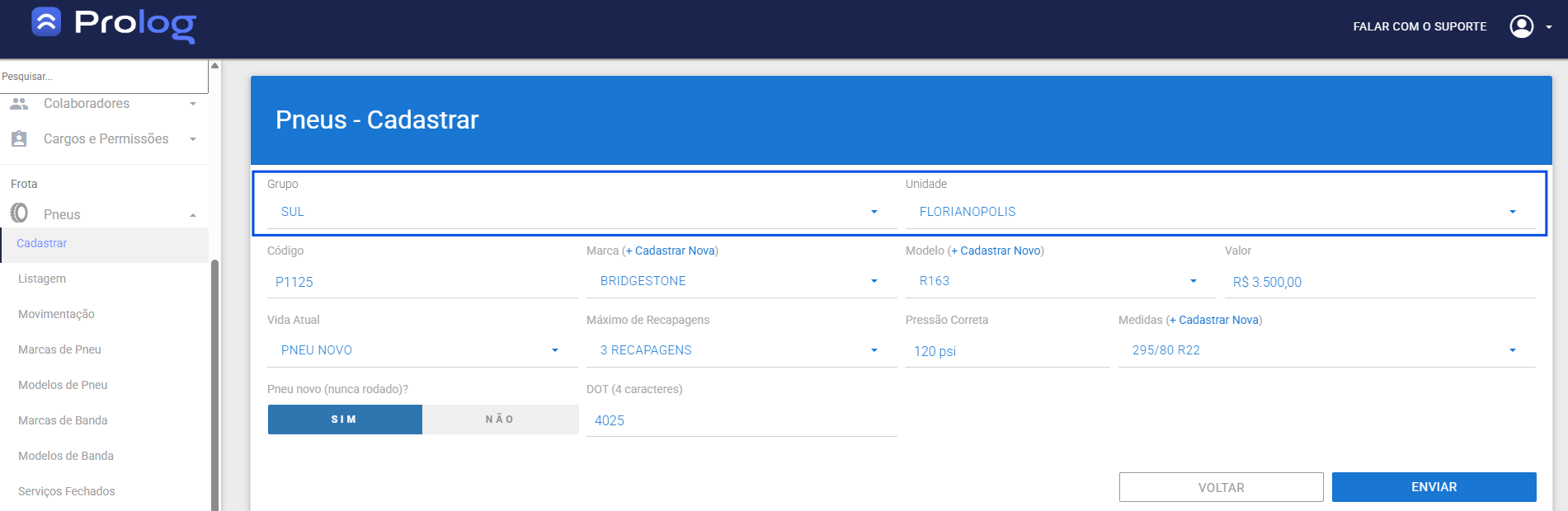Image resolution: width=1568 pixels, height=511 pixels.
Task: Click the Prolog logo icon
Action: click(x=46, y=22)
